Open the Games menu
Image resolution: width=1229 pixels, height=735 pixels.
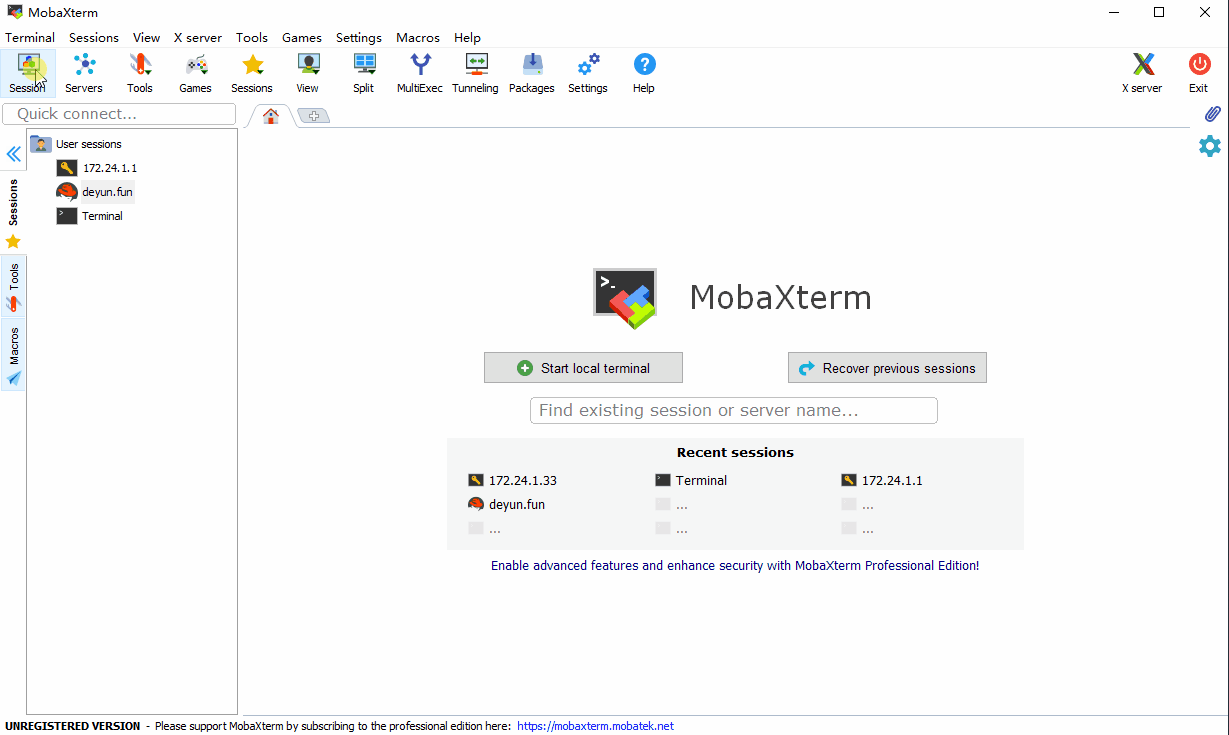pos(302,37)
